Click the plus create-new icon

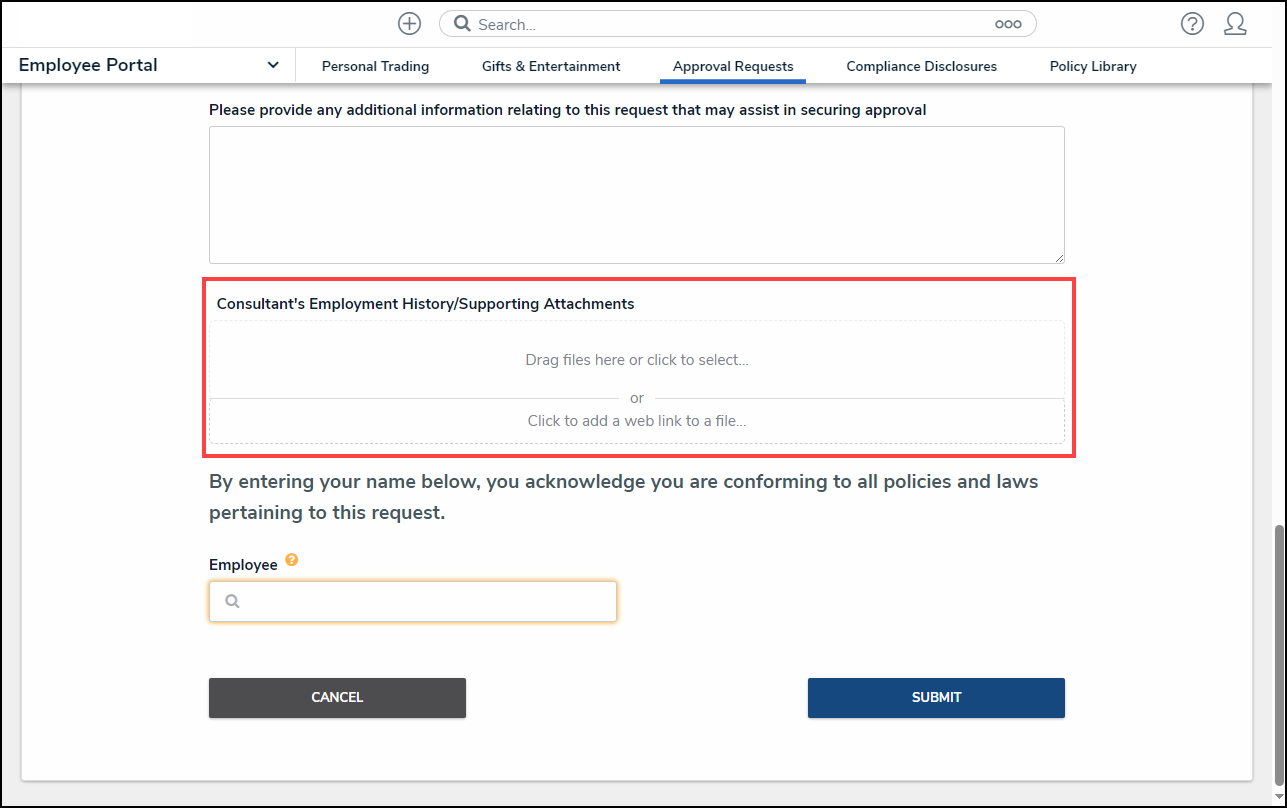pos(409,24)
